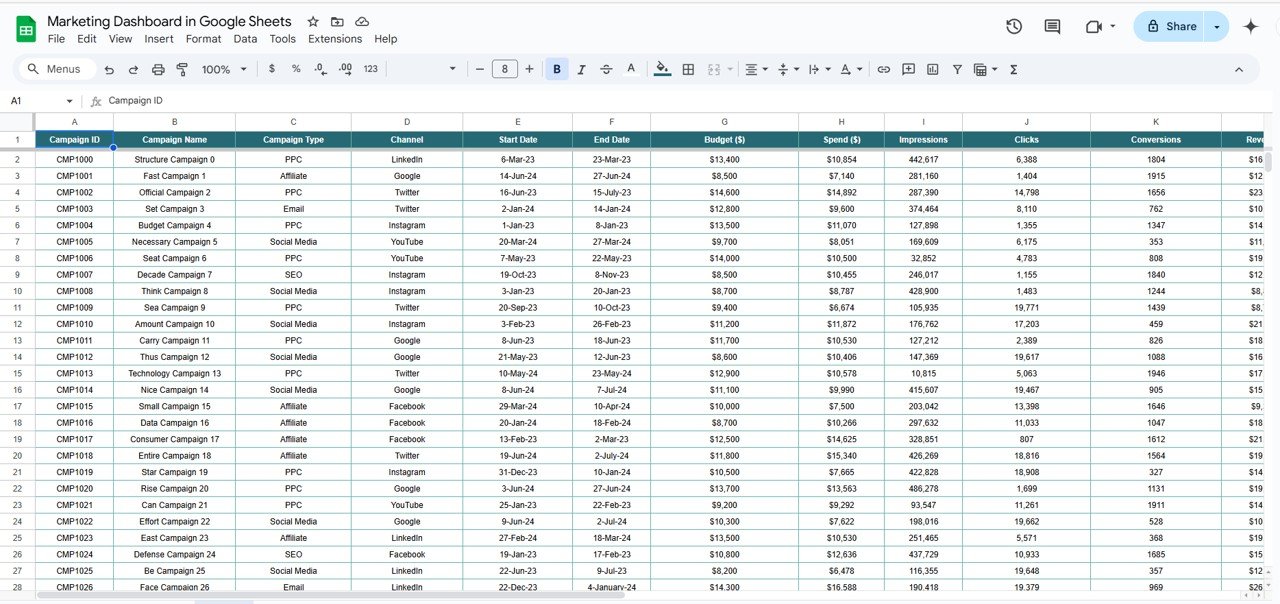Apply italic formatting
Screen dimensions: 1280x604
coord(581,69)
